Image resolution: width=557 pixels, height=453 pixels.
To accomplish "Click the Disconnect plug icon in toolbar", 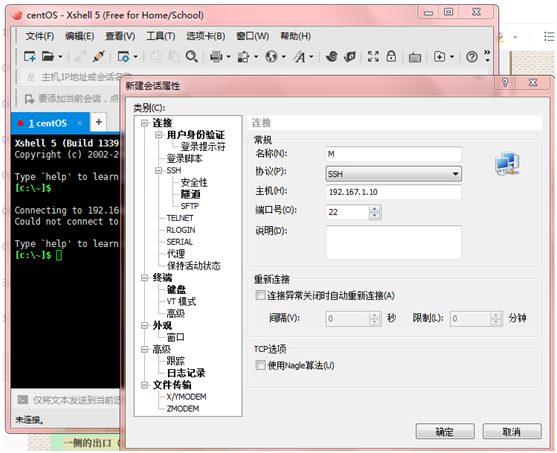I will pos(98,56).
